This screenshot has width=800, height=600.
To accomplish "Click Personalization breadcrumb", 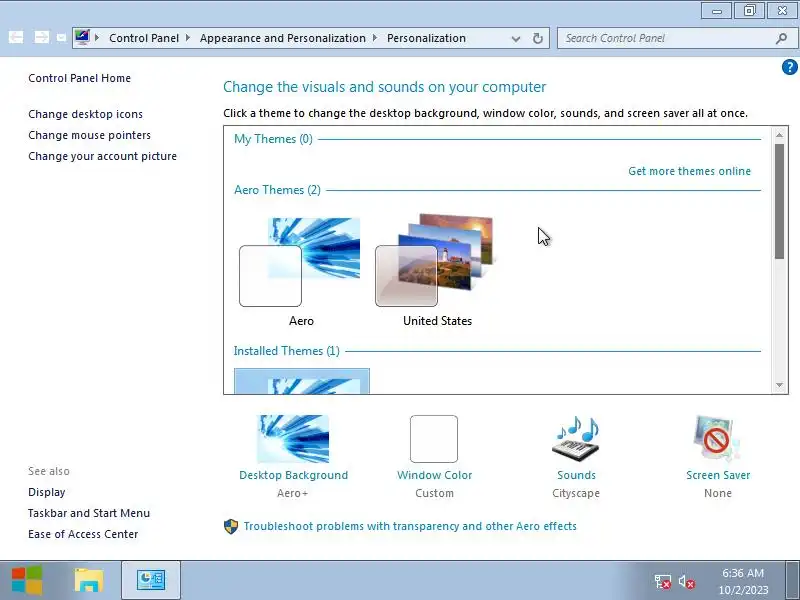I will pos(426,38).
